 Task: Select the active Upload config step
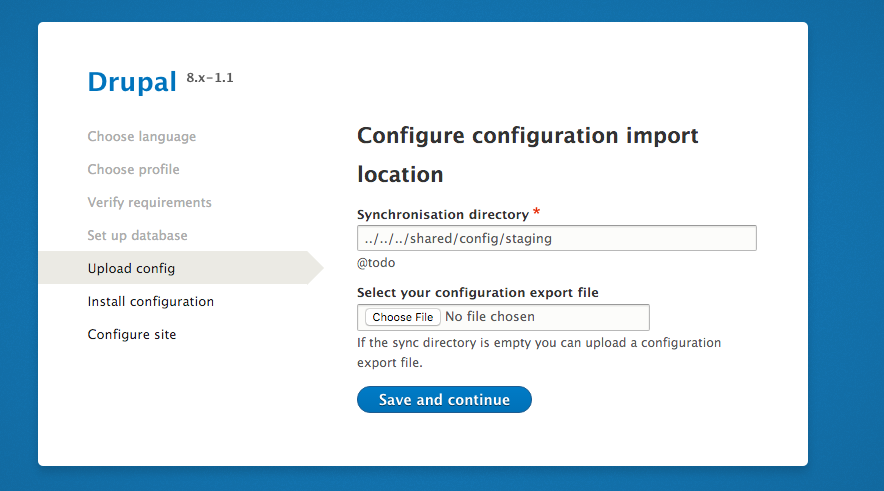coord(131,269)
